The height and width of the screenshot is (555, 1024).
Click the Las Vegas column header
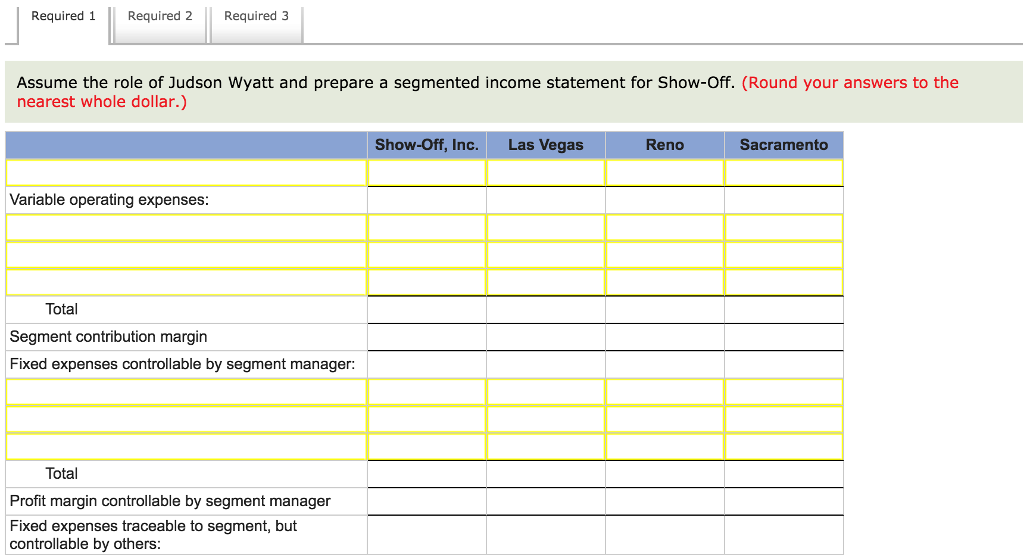(546, 145)
